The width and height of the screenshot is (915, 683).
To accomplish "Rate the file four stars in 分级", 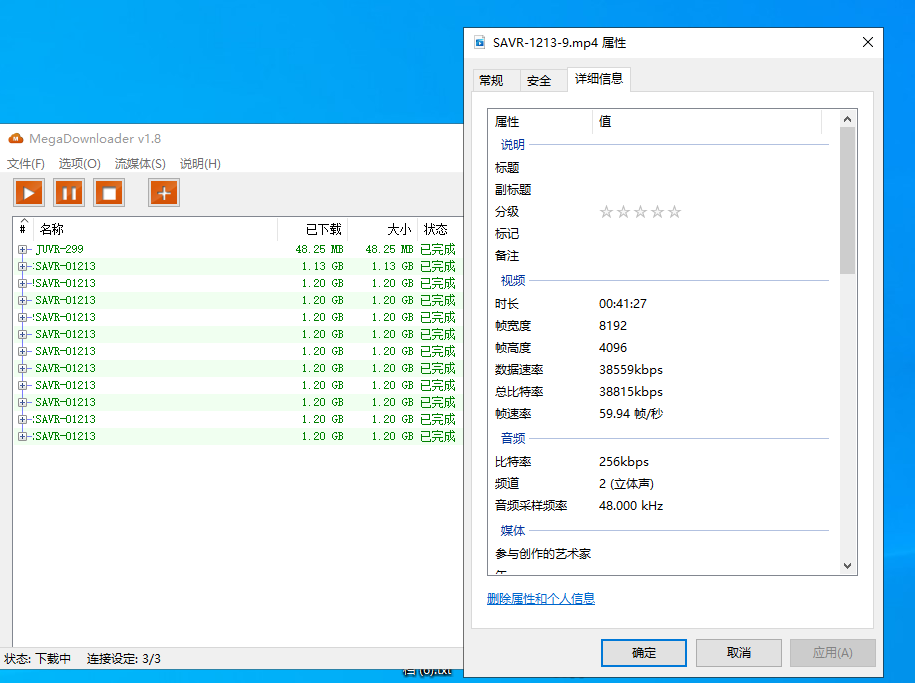I will 657,211.
